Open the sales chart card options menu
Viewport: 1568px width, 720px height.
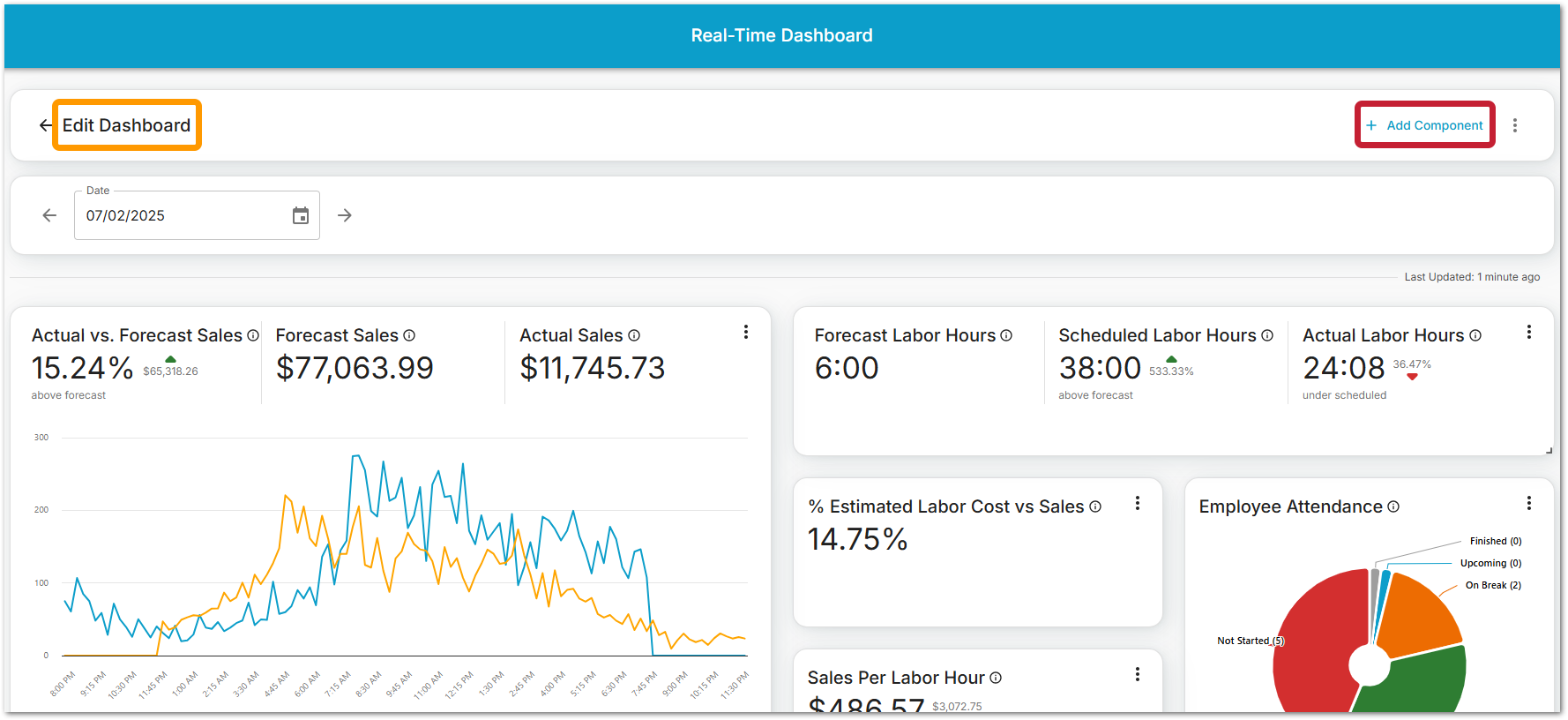click(x=746, y=332)
